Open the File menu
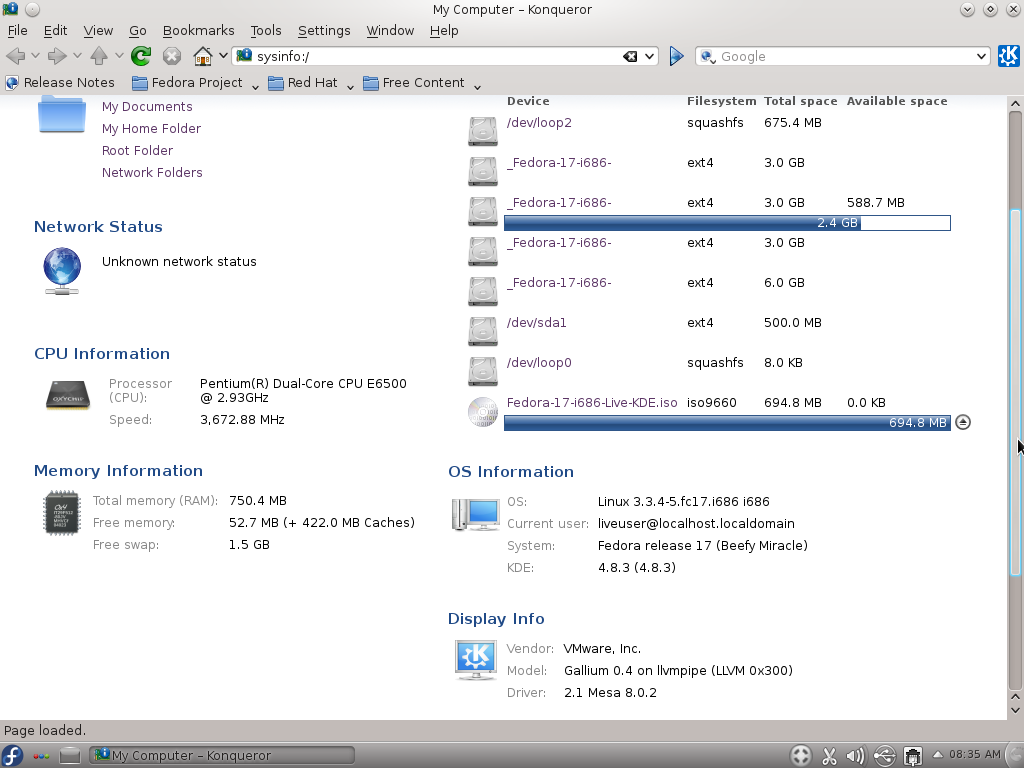 [17, 31]
